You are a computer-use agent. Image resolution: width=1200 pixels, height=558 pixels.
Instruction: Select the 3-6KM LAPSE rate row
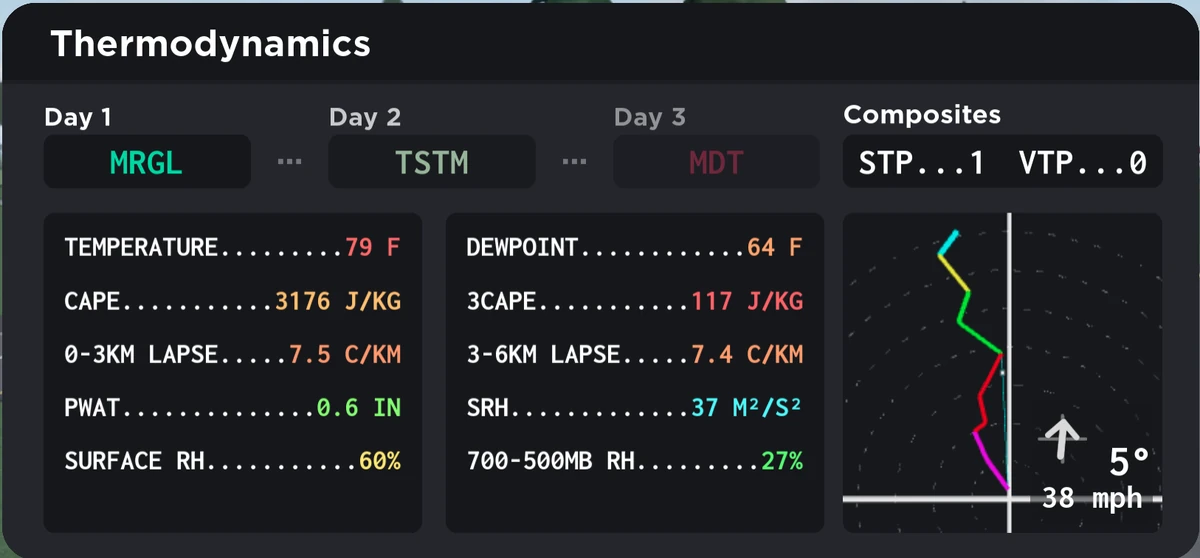click(634, 355)
